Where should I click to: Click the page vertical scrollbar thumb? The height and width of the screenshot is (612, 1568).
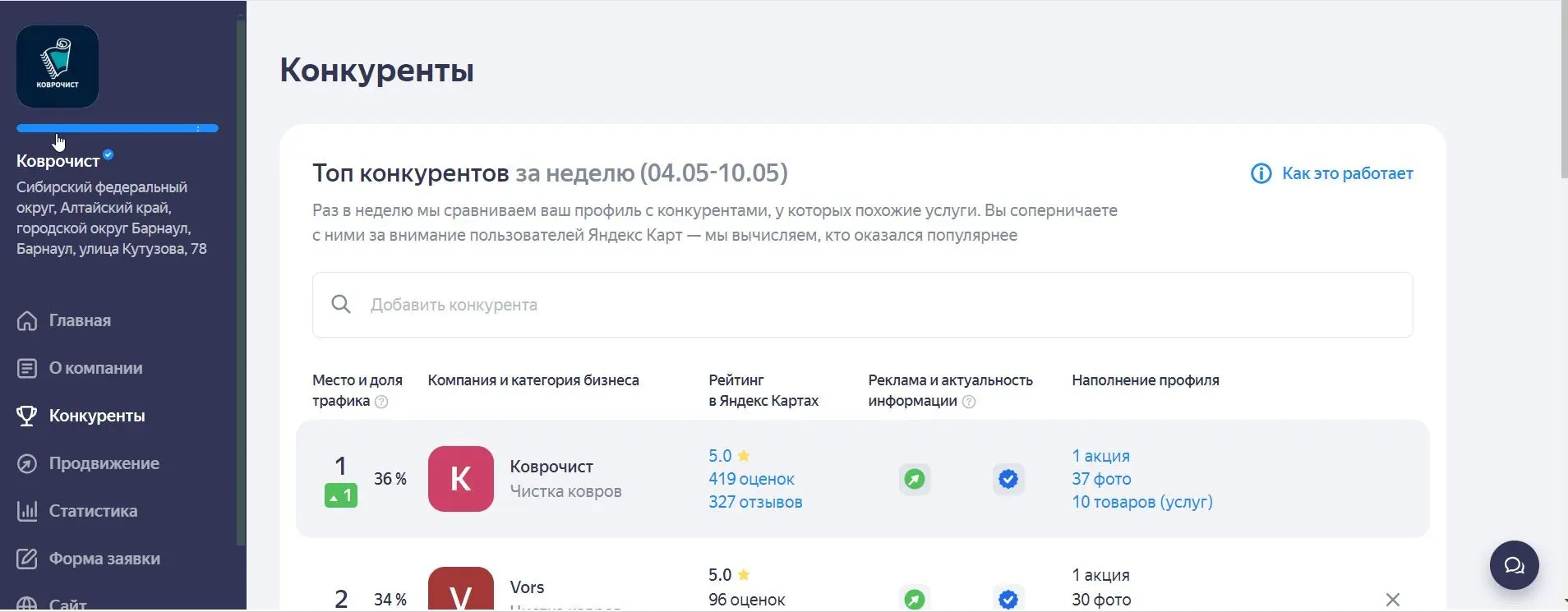pos(1563,90)
